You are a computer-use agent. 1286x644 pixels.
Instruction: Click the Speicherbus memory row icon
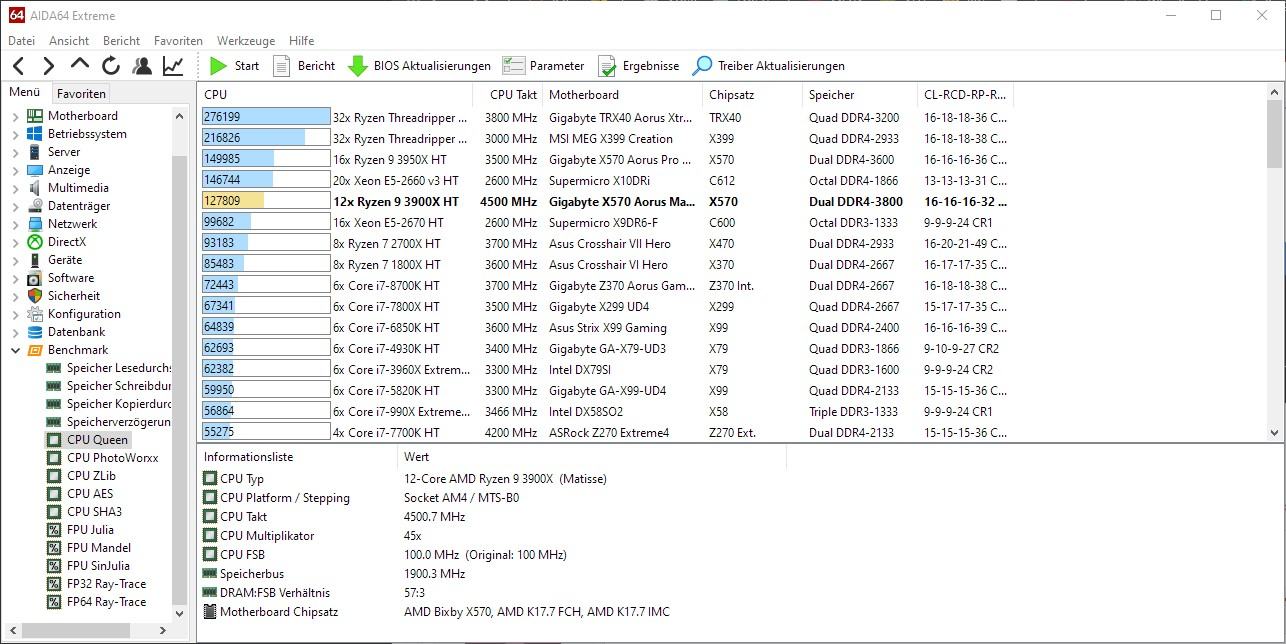click(210, 574)
